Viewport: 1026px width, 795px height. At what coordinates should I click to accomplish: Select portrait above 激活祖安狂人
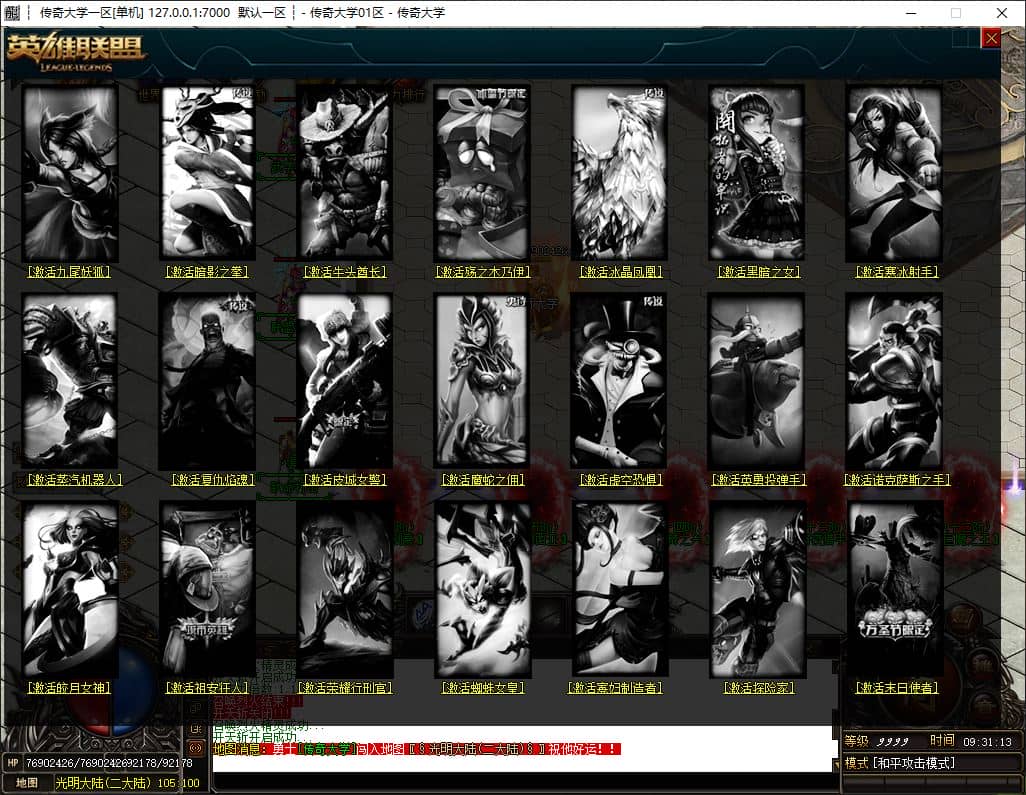point(207,590)
